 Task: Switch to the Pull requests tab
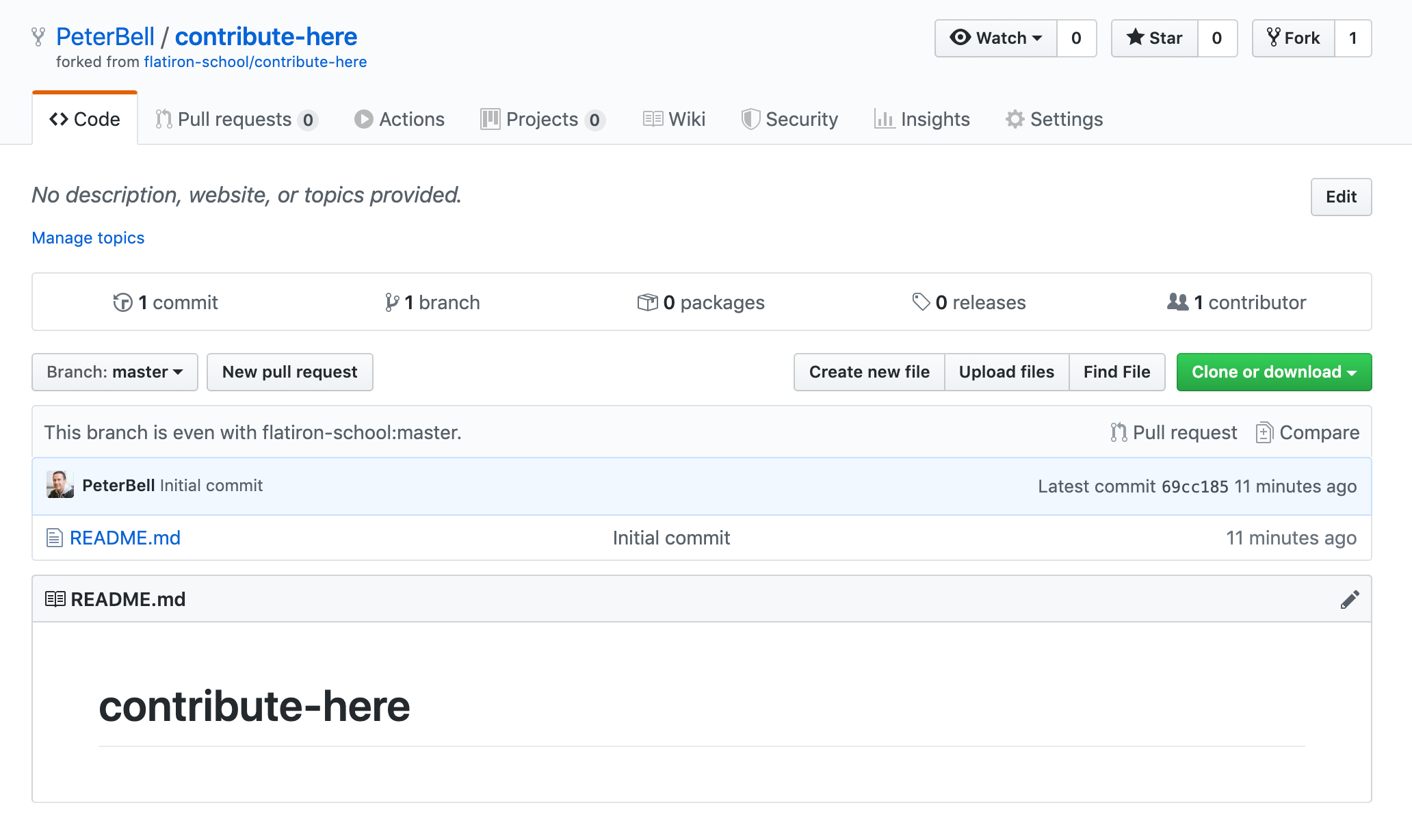click(236, 119)
